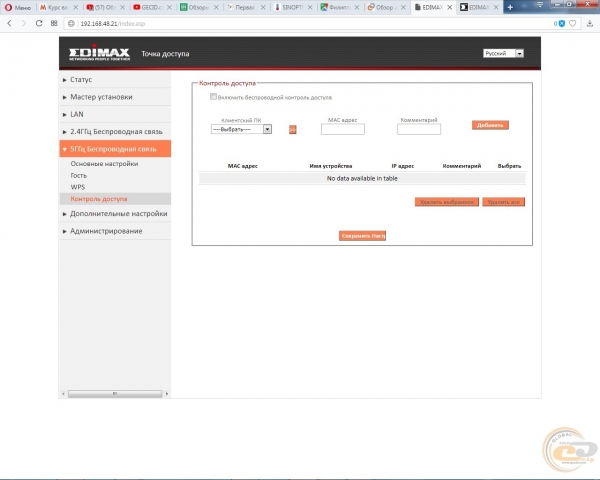Open the Клиентский ПК dropdown
This screenshot has width=600, height=480.
[x=241, y=129]
